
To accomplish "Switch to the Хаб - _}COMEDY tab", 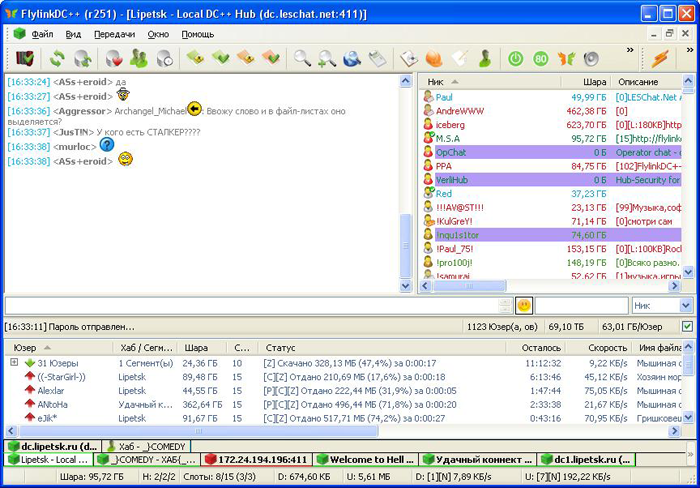I will tap(146, 446).
